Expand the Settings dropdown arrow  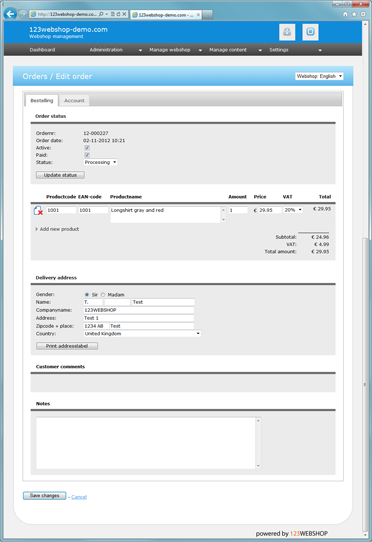coord(320,50)
